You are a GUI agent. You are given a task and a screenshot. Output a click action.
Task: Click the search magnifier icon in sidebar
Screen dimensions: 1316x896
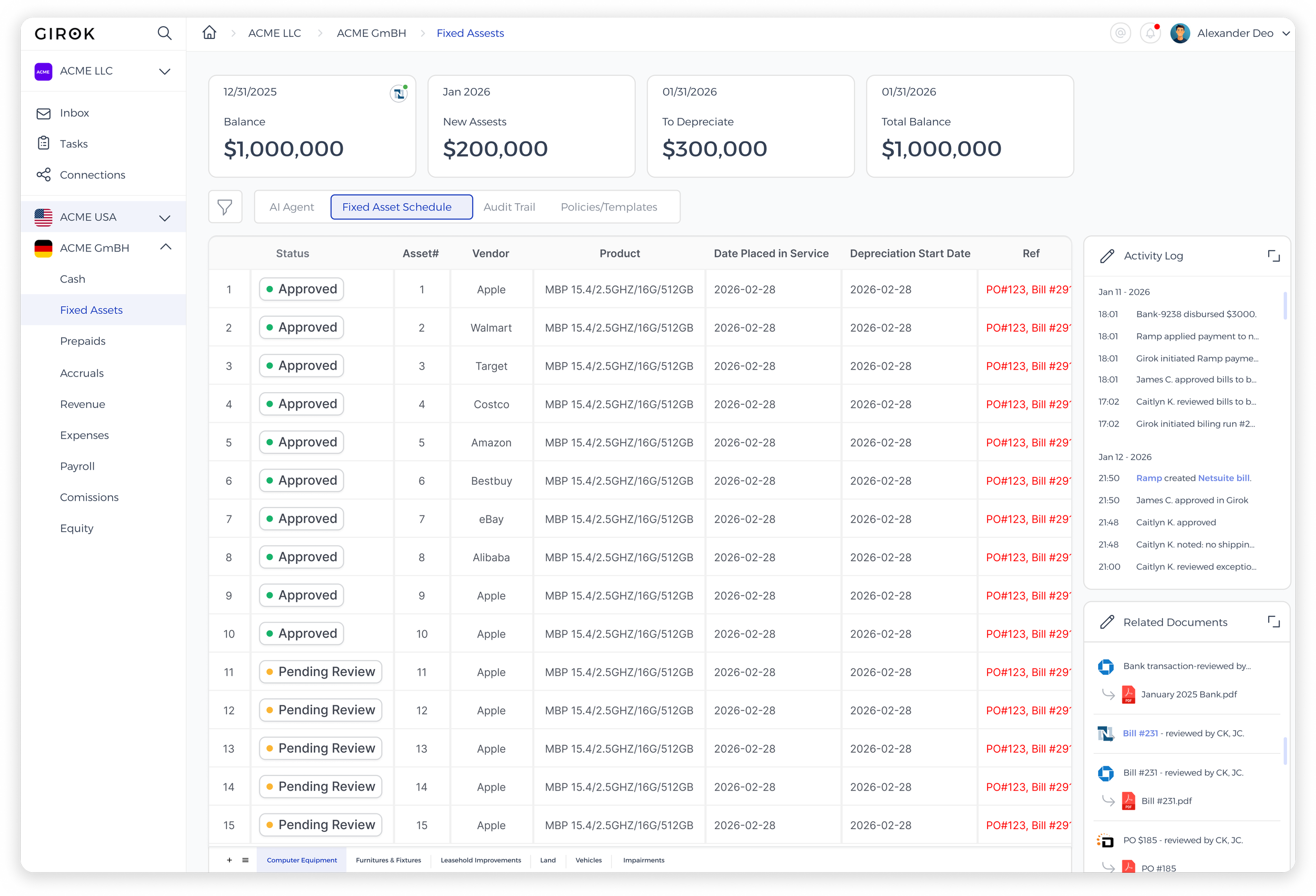click(164, 33)
